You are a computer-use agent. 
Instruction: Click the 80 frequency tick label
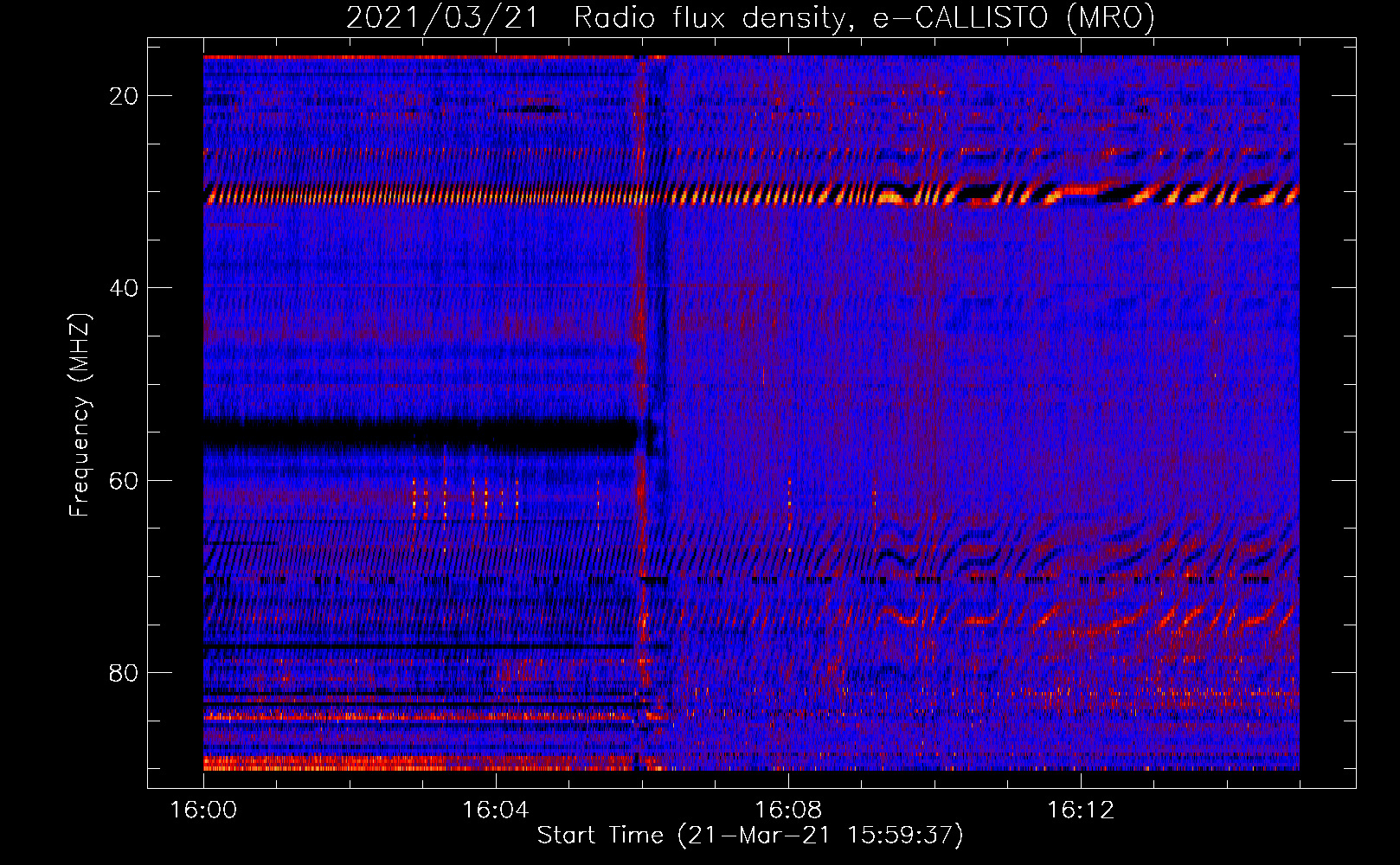(124, 672)
